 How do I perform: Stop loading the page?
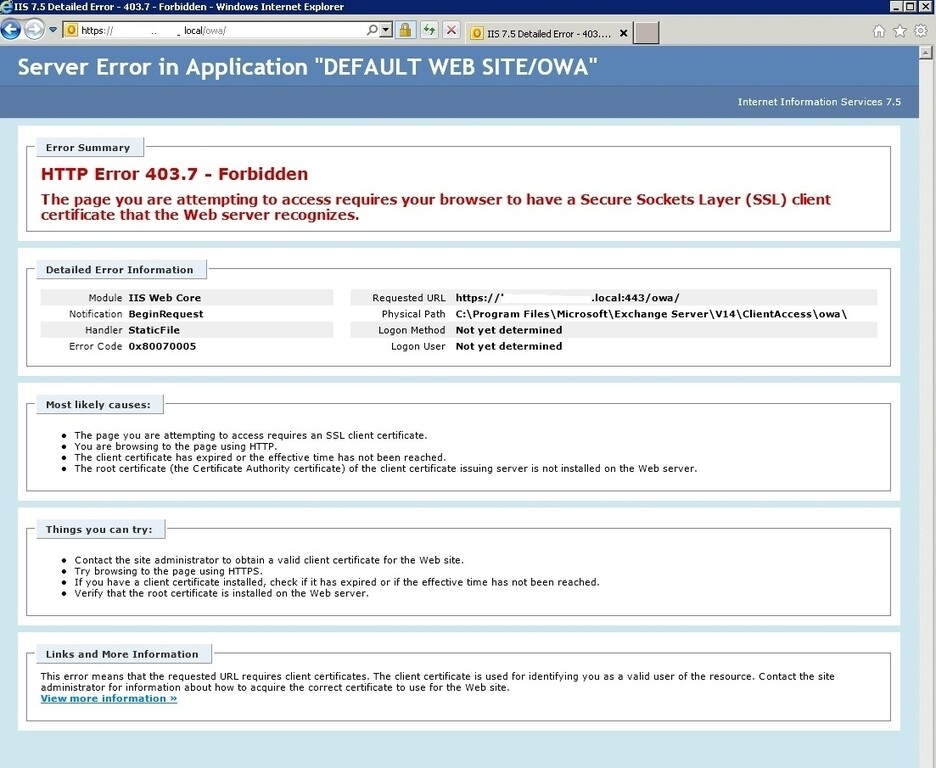450,30
